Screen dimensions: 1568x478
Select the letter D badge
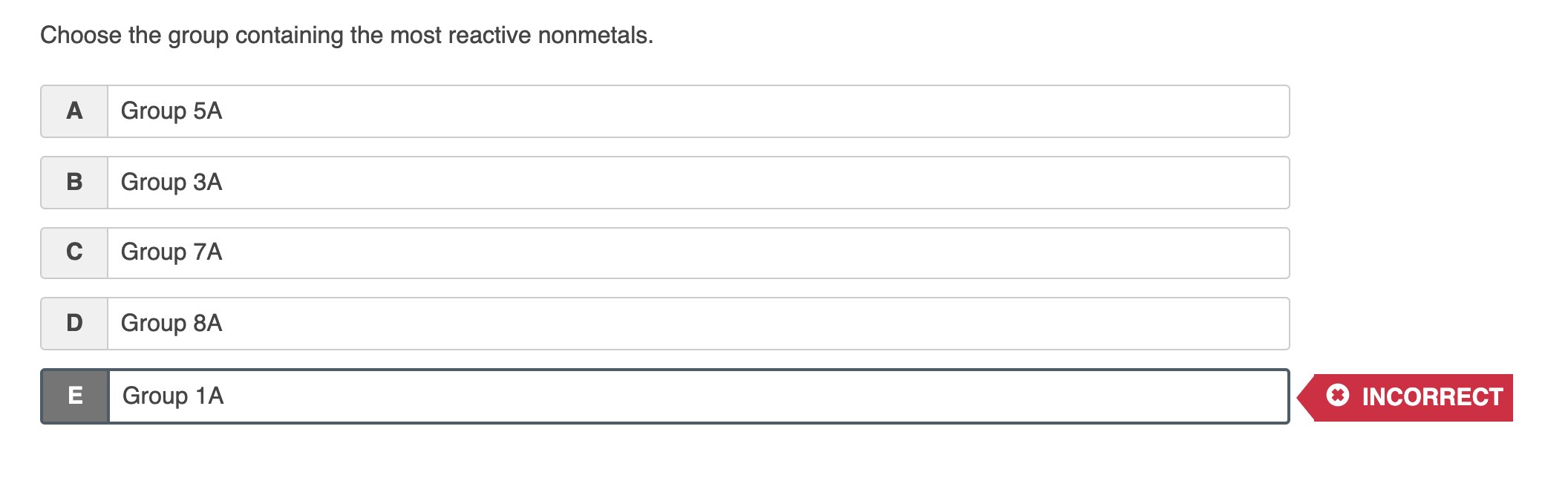coord(73,323)
